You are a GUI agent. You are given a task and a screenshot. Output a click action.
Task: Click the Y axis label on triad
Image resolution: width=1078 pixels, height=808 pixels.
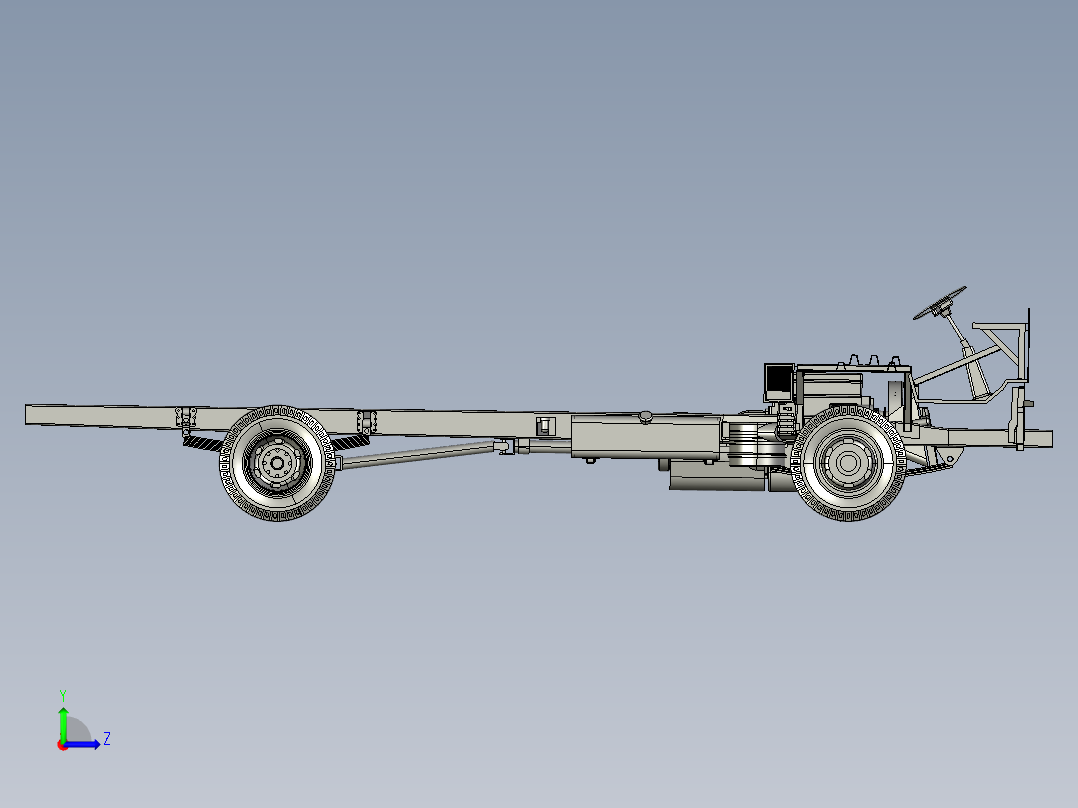coord(63,695)
